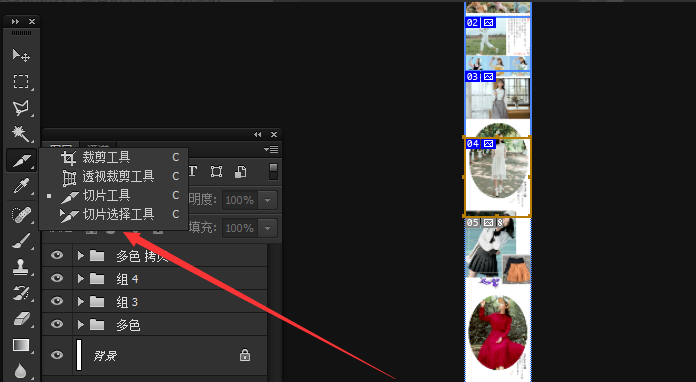Click the 背景 layer thumbnail

79,355
